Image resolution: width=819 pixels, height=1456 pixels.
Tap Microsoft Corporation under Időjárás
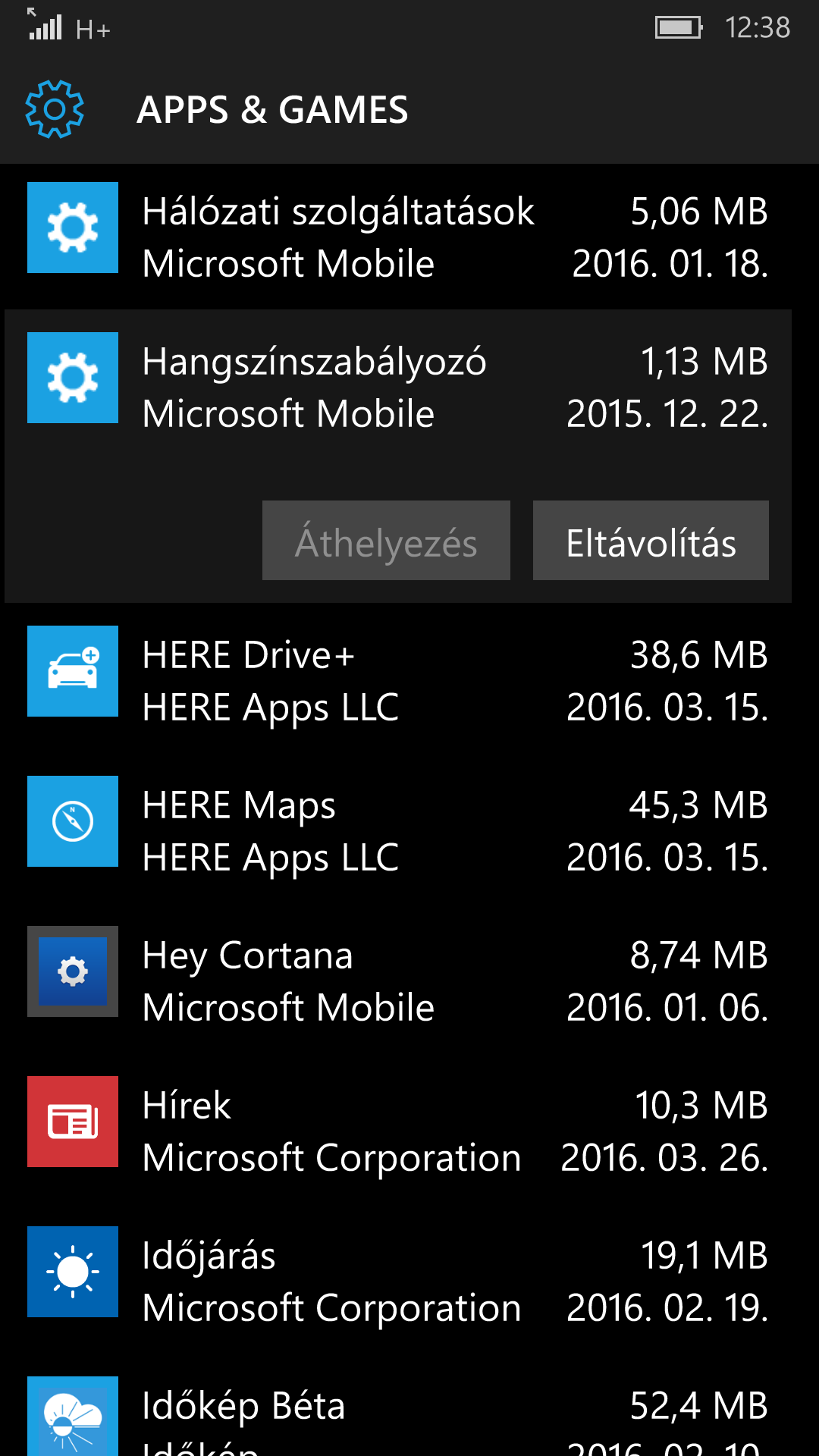331,1309
